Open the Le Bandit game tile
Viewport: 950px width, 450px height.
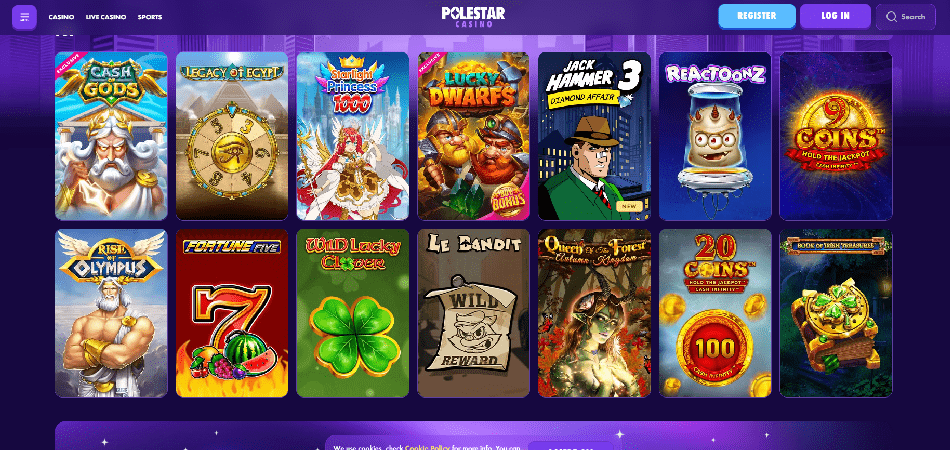(473, 313)
